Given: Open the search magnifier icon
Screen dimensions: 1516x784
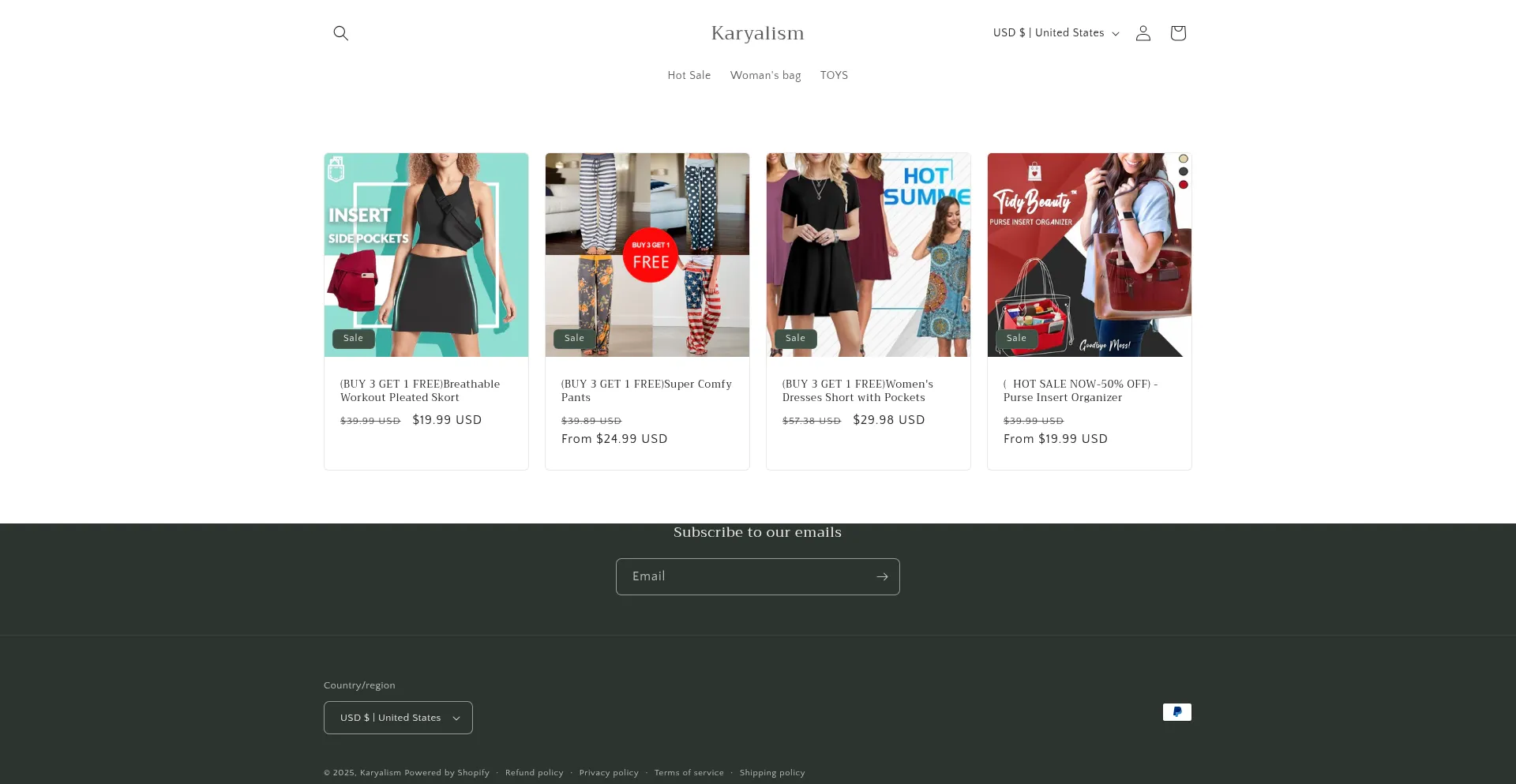Looking at the screenshot, I should click(x=340, y=33).
